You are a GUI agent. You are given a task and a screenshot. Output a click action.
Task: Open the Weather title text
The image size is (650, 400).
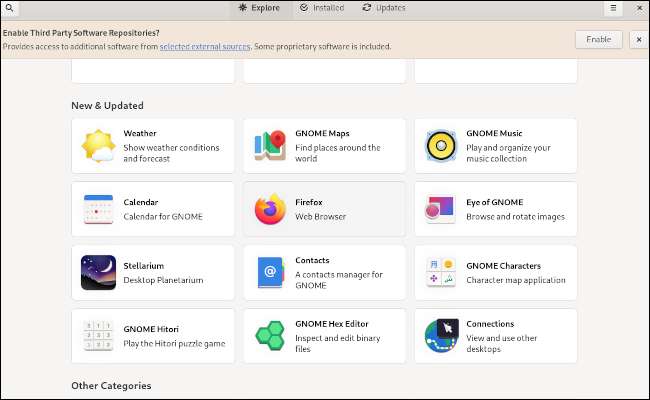140,133
